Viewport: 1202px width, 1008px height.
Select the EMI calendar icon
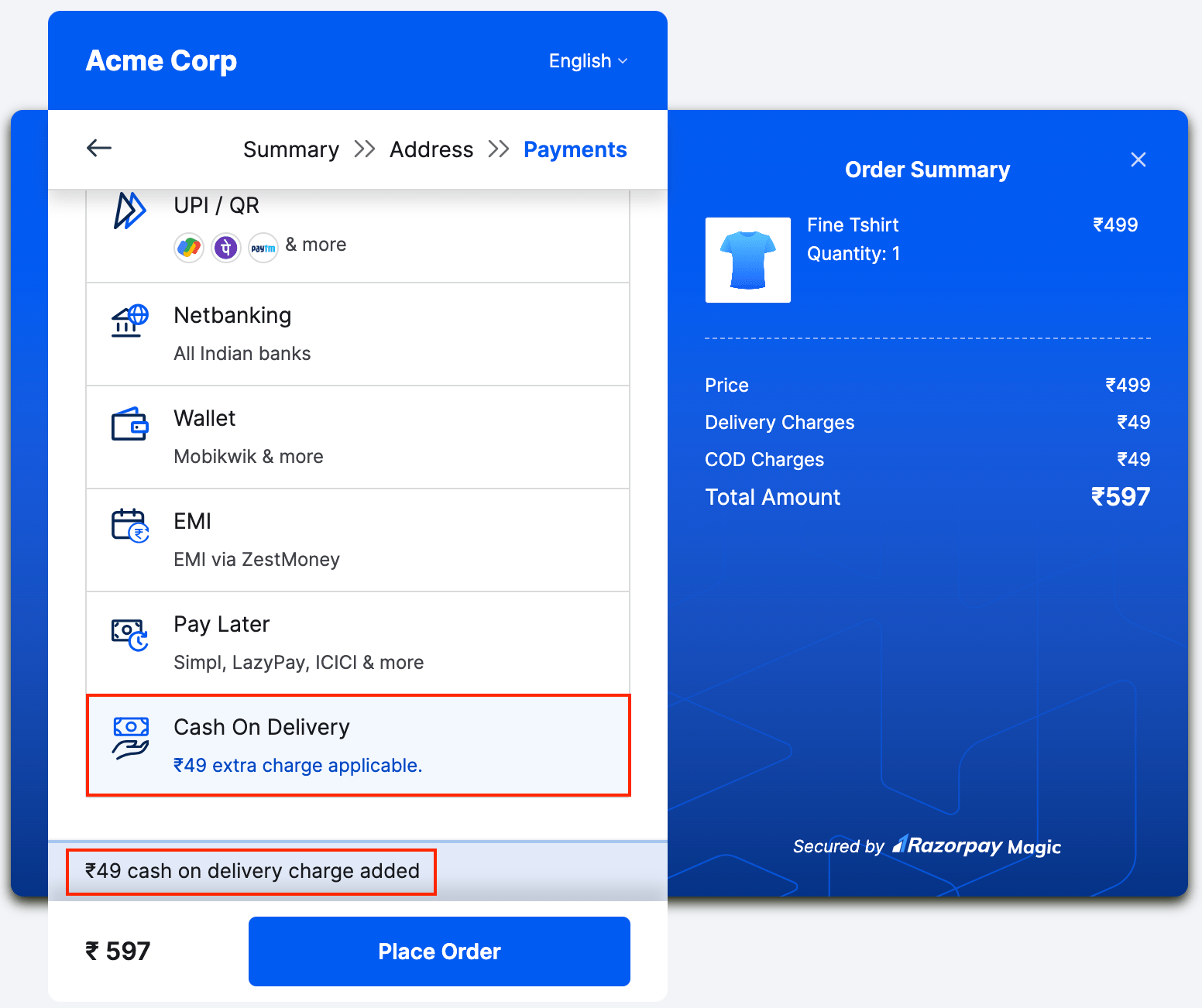tap(130, 527)
